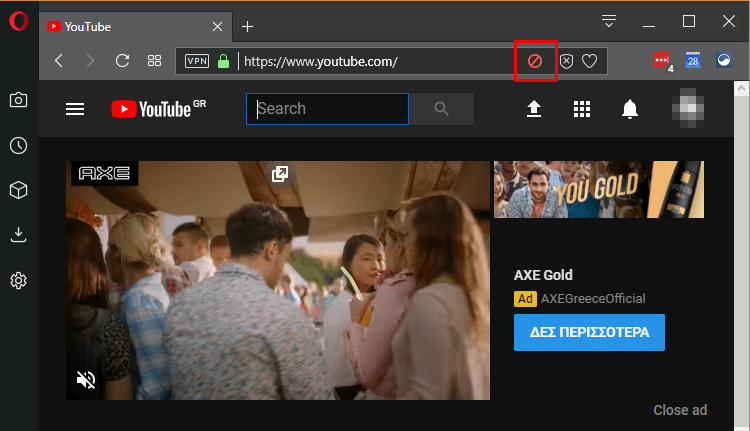
Task: Bookmark page with the heart icon
Action: pos(589,61)
